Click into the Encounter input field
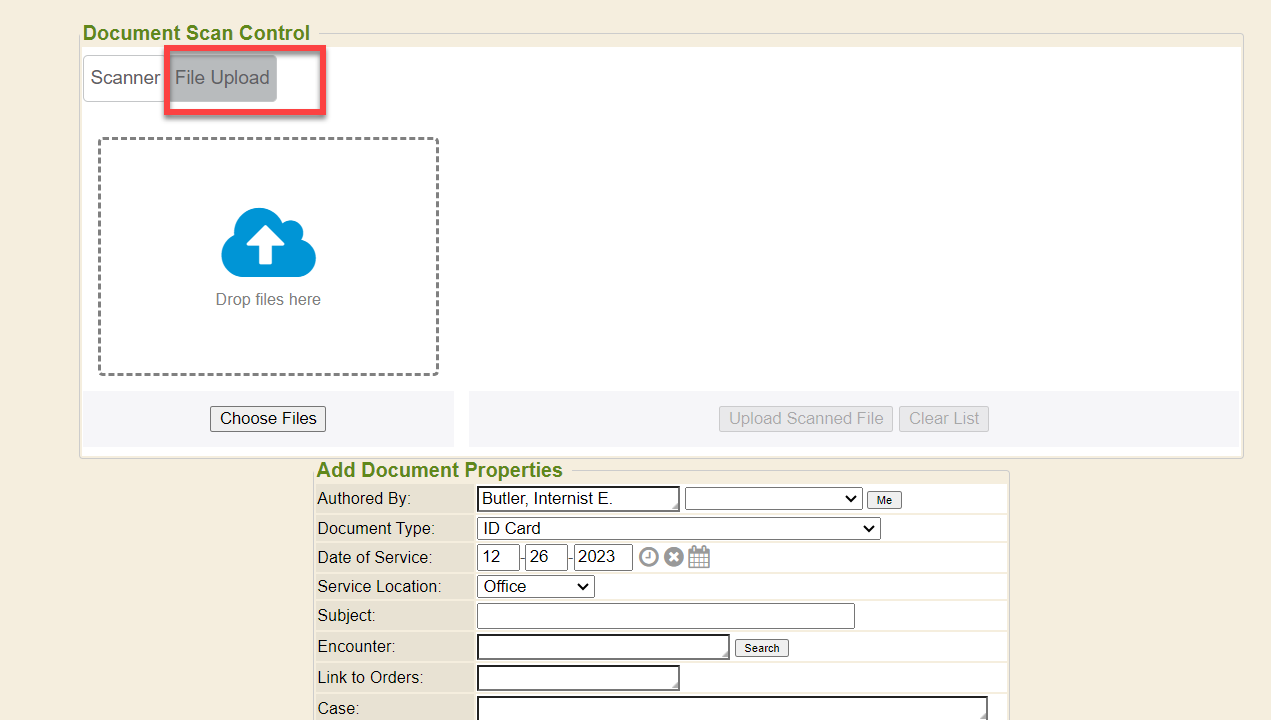Viewport: 1271px width, 720px height. tap(602, 647)
